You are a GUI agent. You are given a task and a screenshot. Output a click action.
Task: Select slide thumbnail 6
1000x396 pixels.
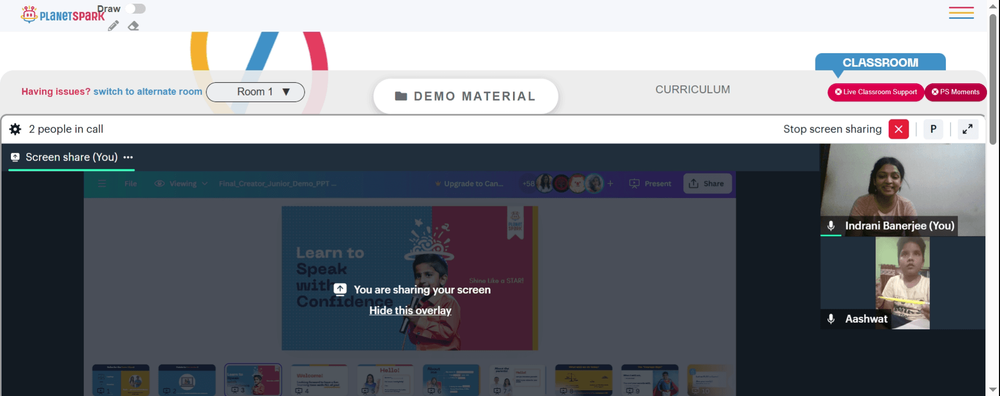(452, 380)
